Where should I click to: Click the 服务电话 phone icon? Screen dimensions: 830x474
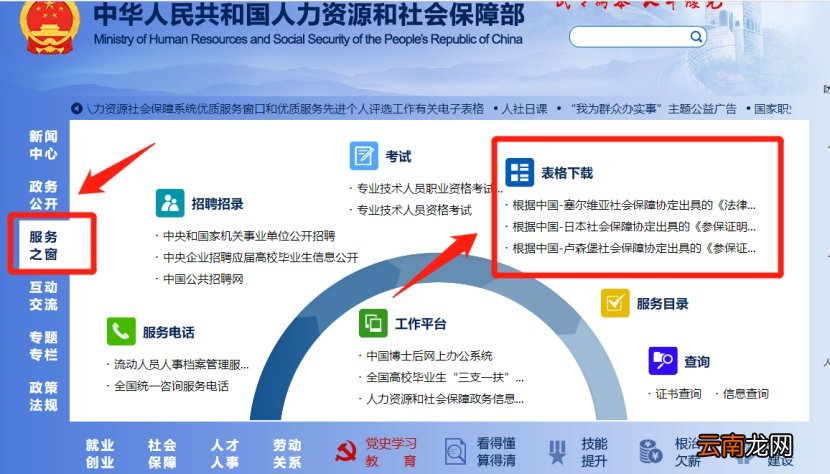[x=121, y=332]
